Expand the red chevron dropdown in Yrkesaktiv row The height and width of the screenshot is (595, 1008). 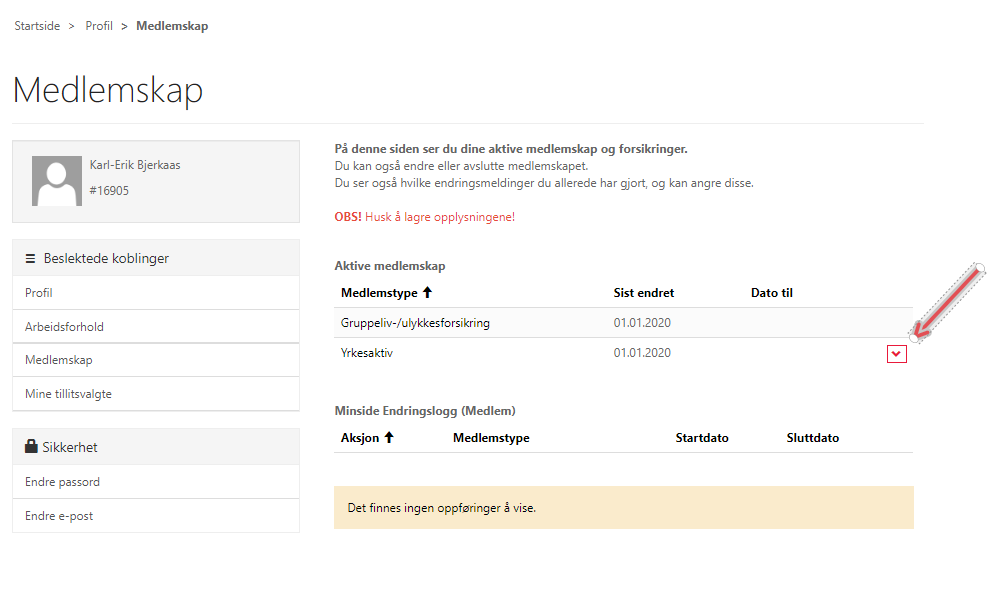tap(896, 353)
